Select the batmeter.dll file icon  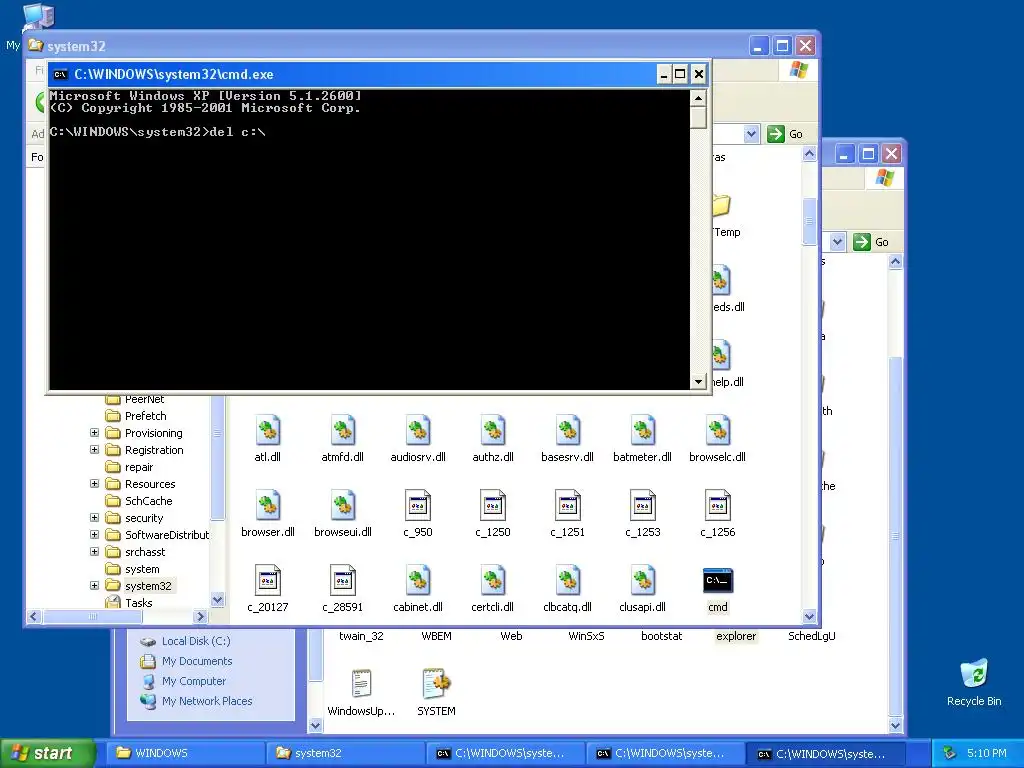coord(643,430)
